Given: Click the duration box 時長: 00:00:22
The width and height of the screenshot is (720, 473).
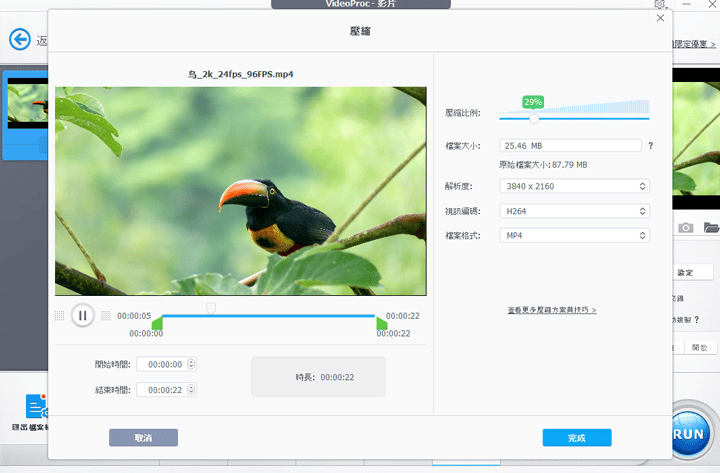Looking at the screenshot, I should point(318,377).
